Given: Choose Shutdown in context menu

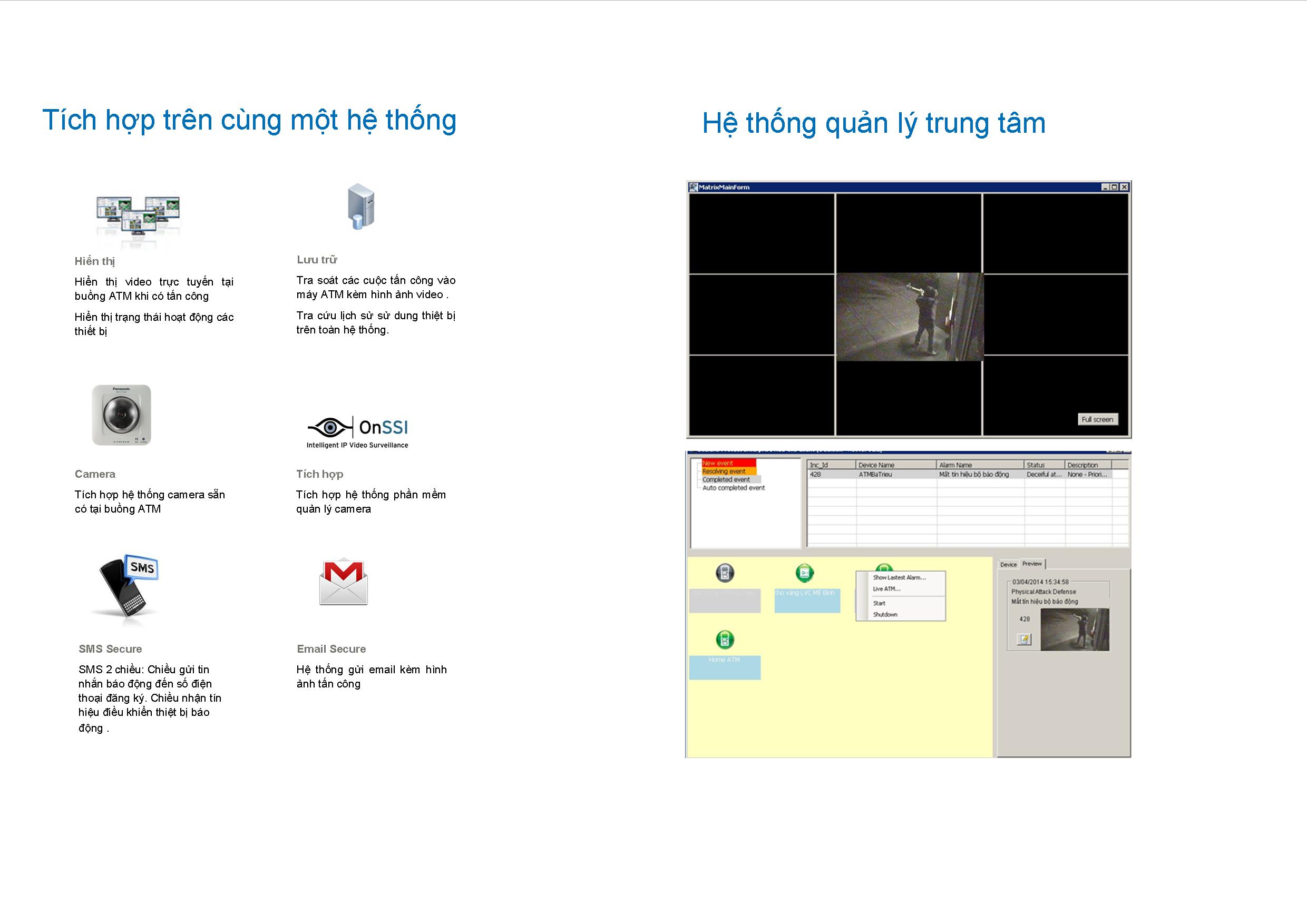Looking at the screenshot, I should point(900,614).
